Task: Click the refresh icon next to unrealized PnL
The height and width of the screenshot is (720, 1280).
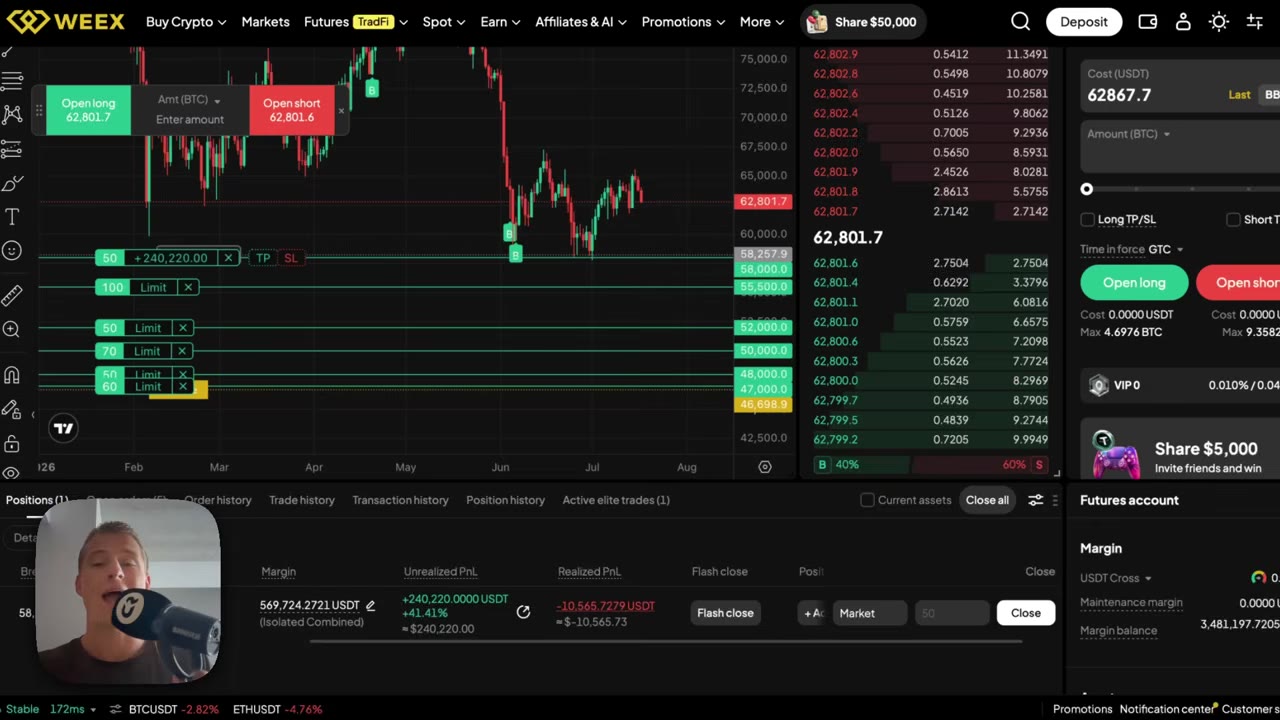Action: click(523, 612)
